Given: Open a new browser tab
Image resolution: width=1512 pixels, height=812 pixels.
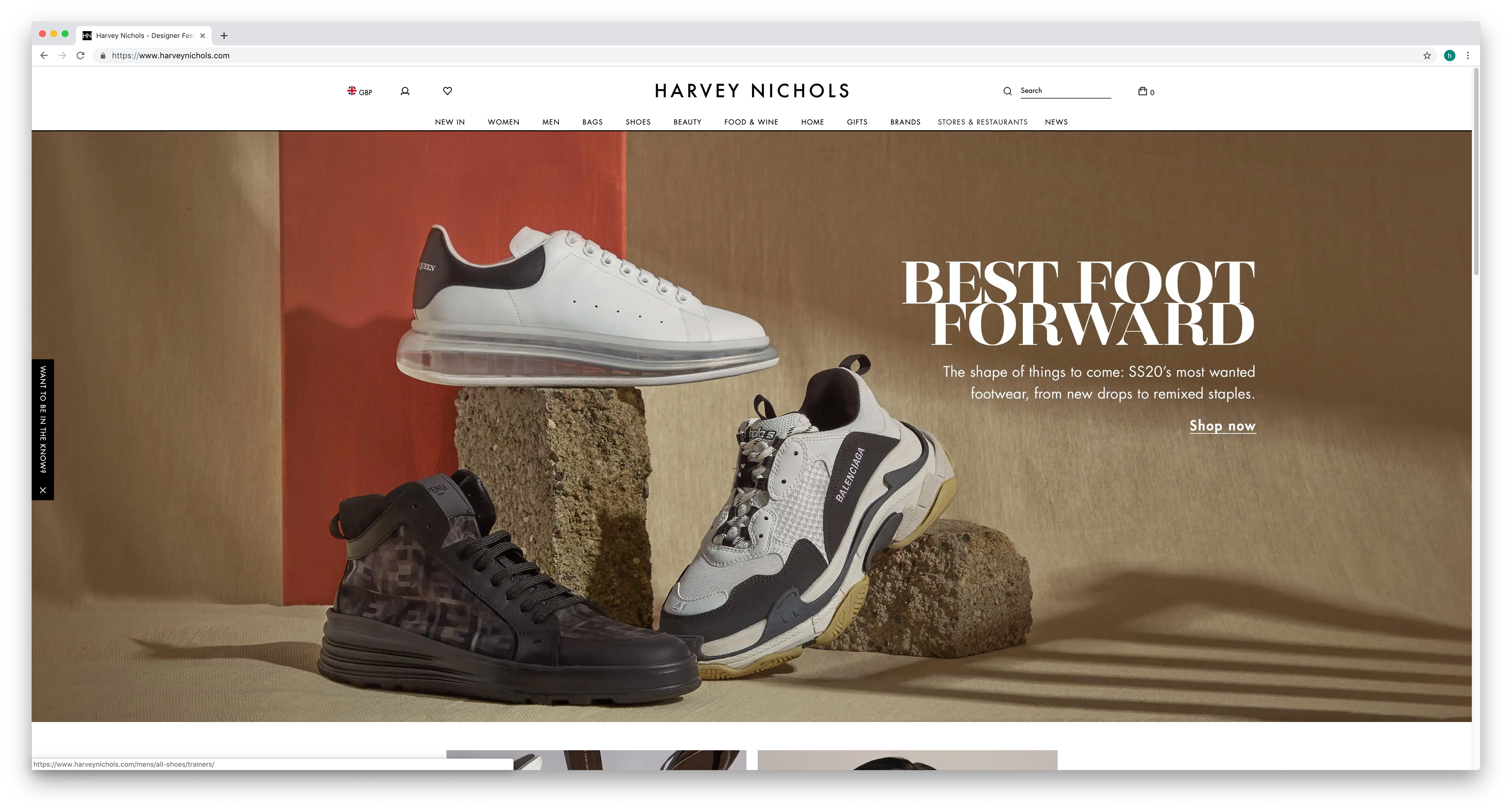Looking at the screenshot, I should point(224,35).
